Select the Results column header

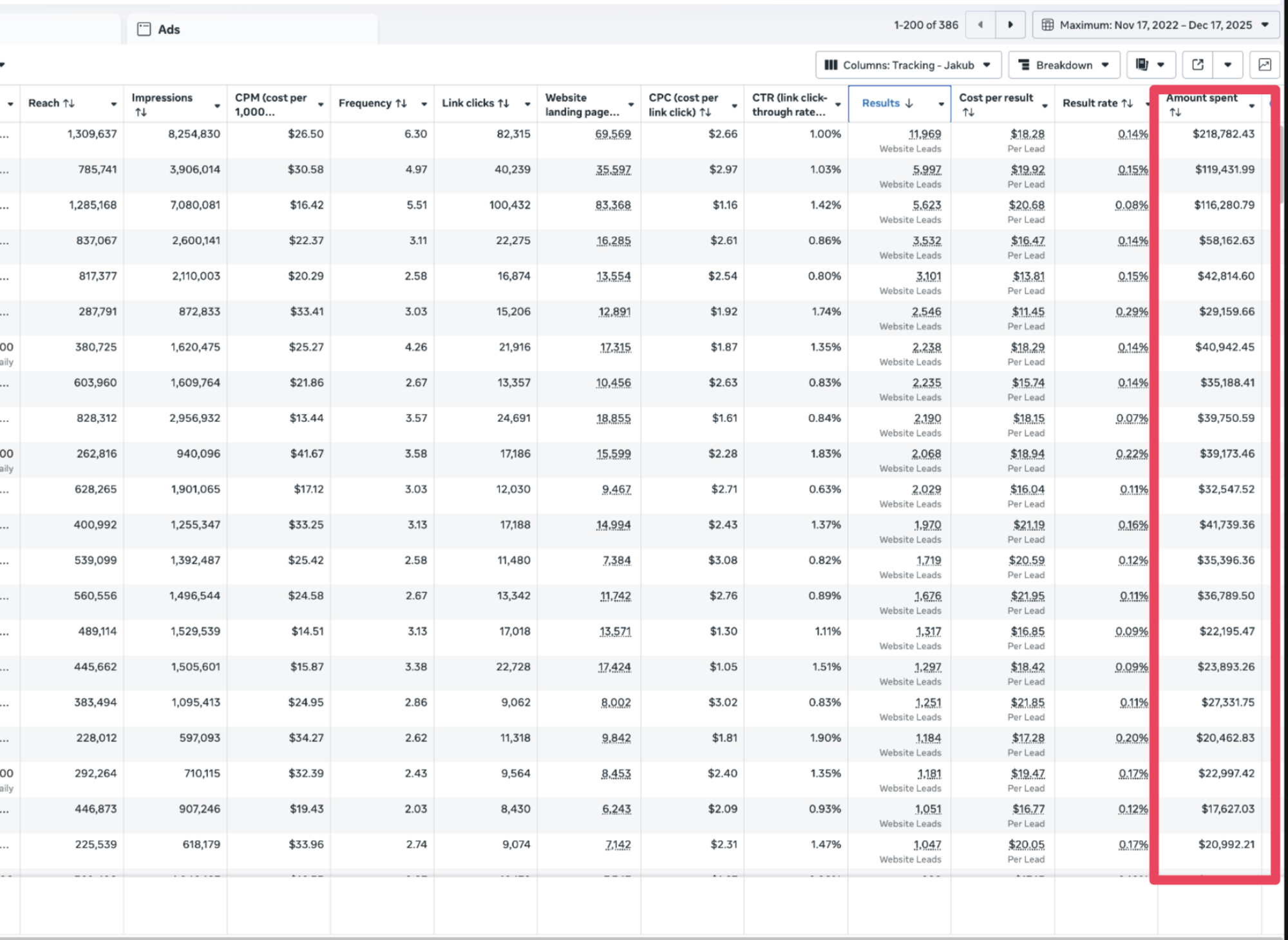(899, 103)
